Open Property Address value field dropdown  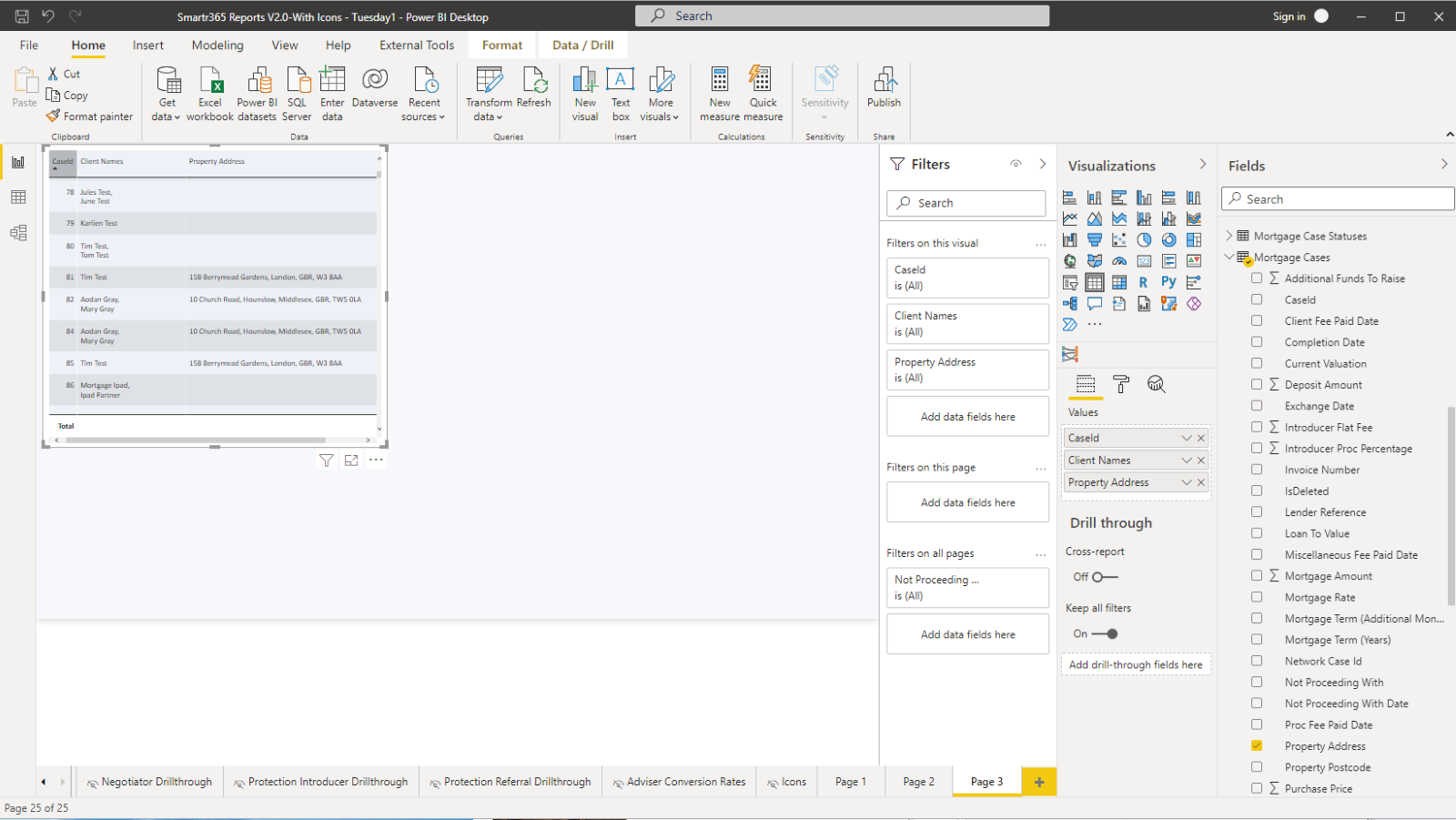1187,482
